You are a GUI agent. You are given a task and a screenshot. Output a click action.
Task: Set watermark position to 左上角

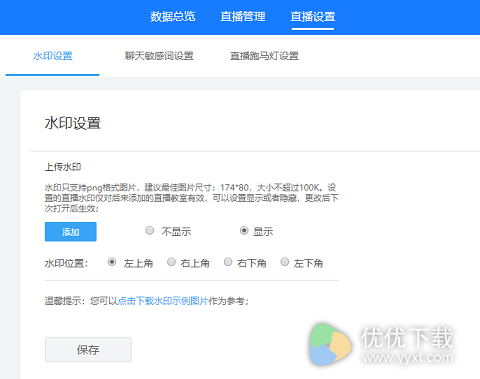tap(112, 262)
